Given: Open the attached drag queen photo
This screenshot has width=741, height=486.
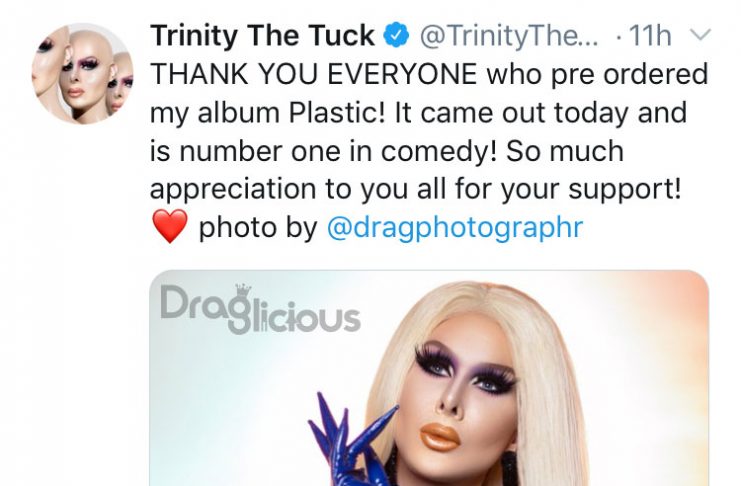Looking at the screenshot, I should (x=429, y=378).
